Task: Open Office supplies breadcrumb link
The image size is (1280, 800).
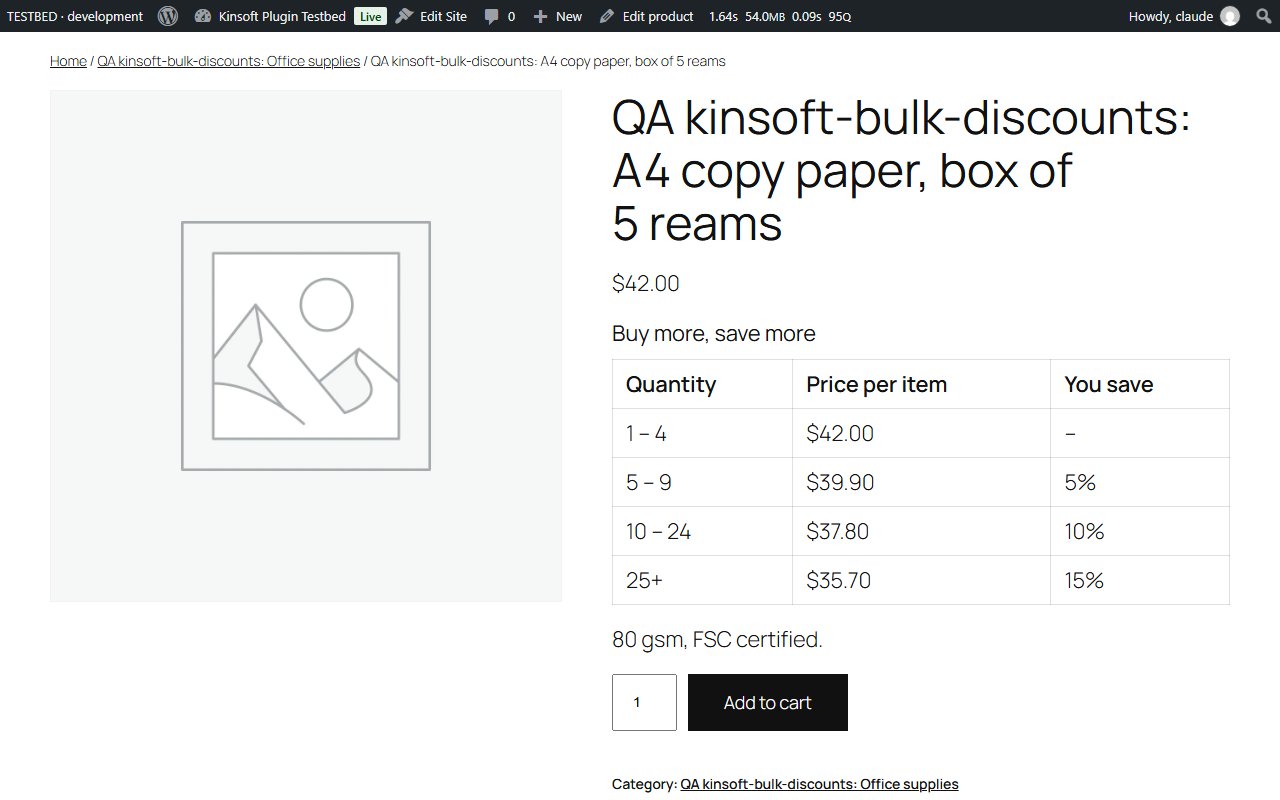Action: pyautogui.click(x=228, y=61)
